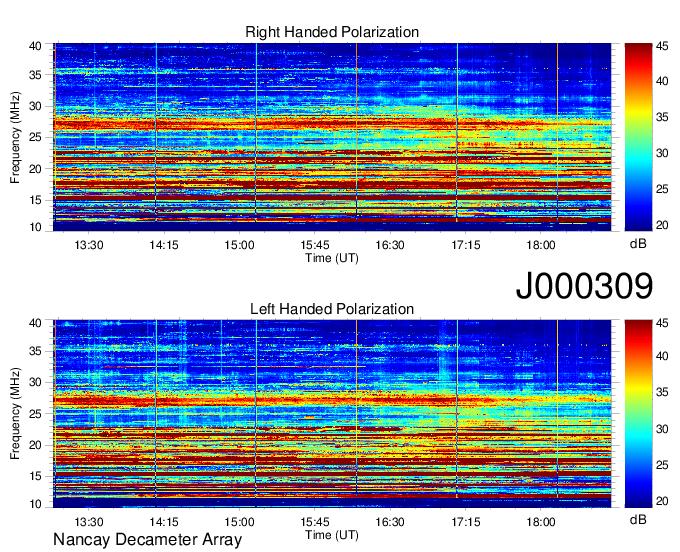Click the 30 value on Left Handed color bar

[x=662, y=429]
